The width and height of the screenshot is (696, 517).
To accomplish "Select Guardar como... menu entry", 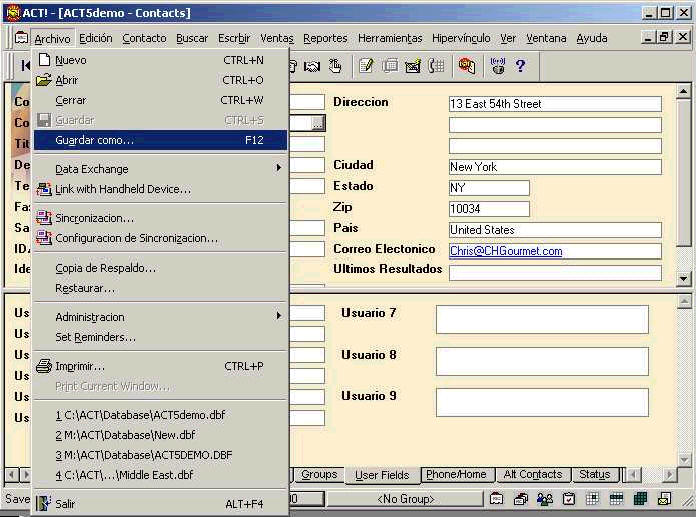I will (x=161, y=140).
